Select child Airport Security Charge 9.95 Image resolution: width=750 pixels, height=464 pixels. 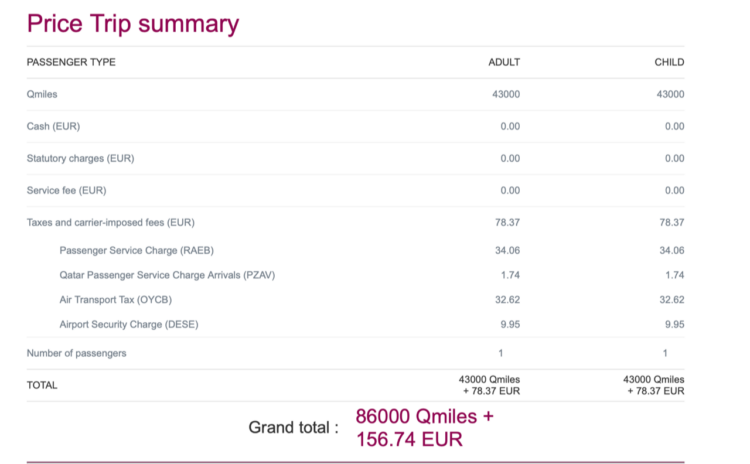coord(674,324)
